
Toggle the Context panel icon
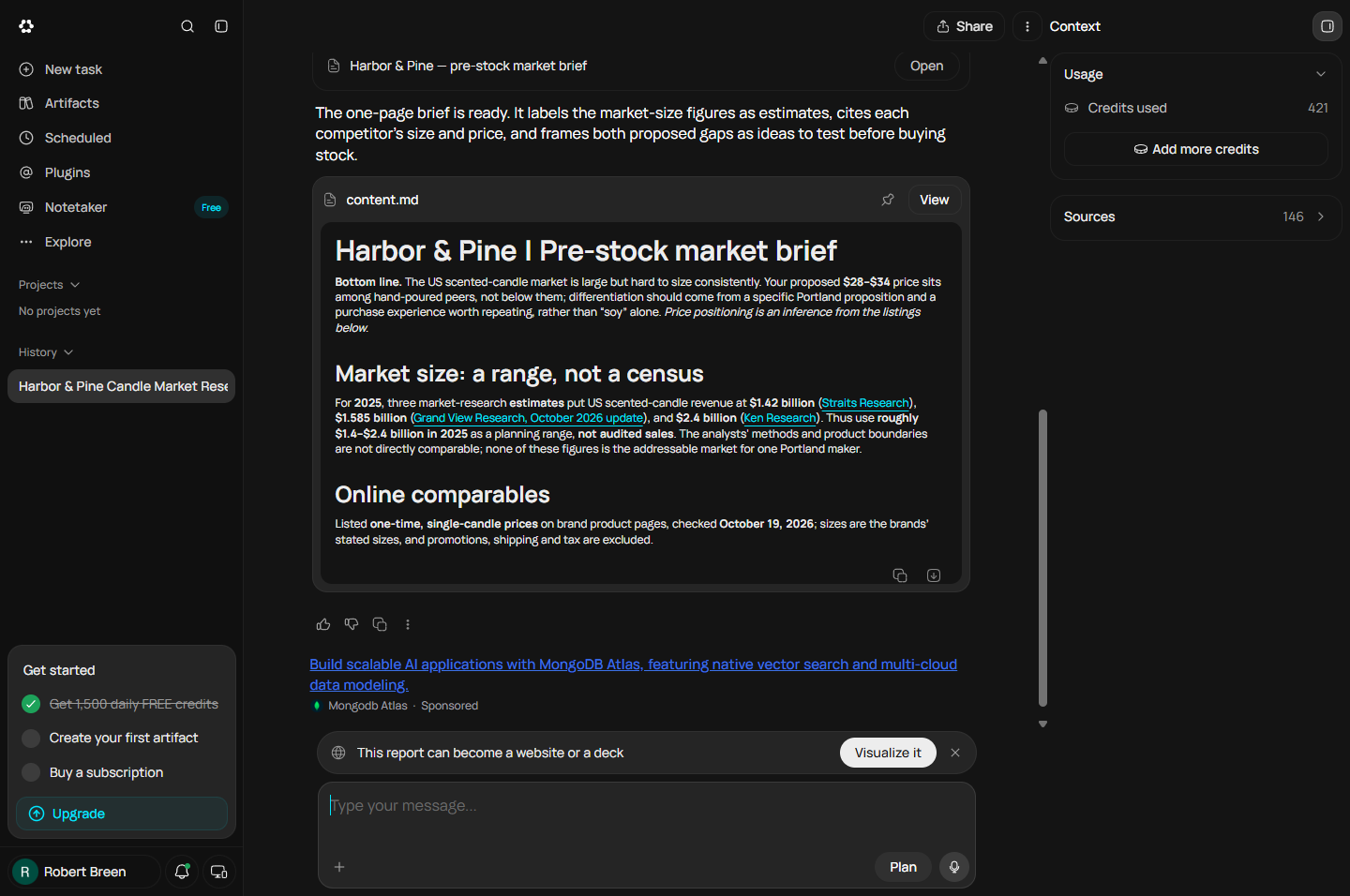tap(1327, 26)
